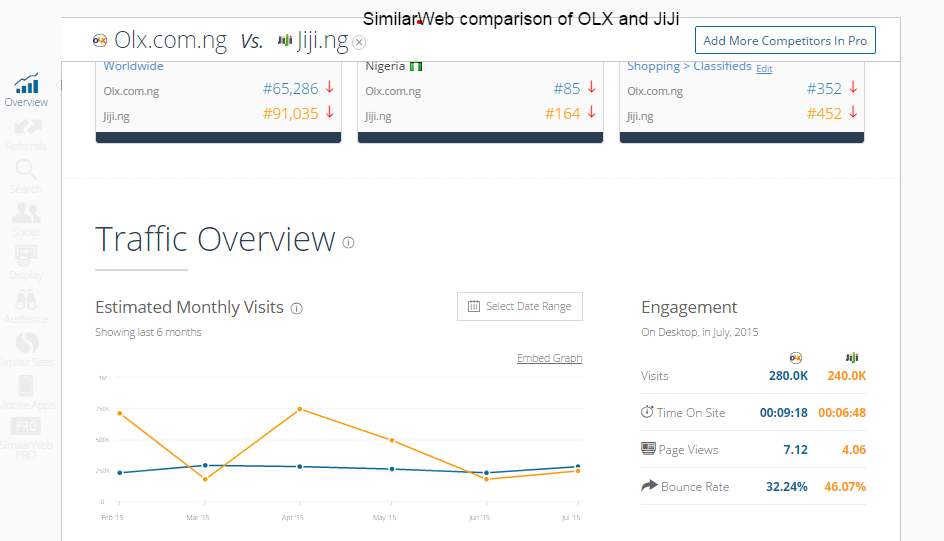Click the Olx logo in the Engagement header

pyautogui.click(x=796, y=358)
